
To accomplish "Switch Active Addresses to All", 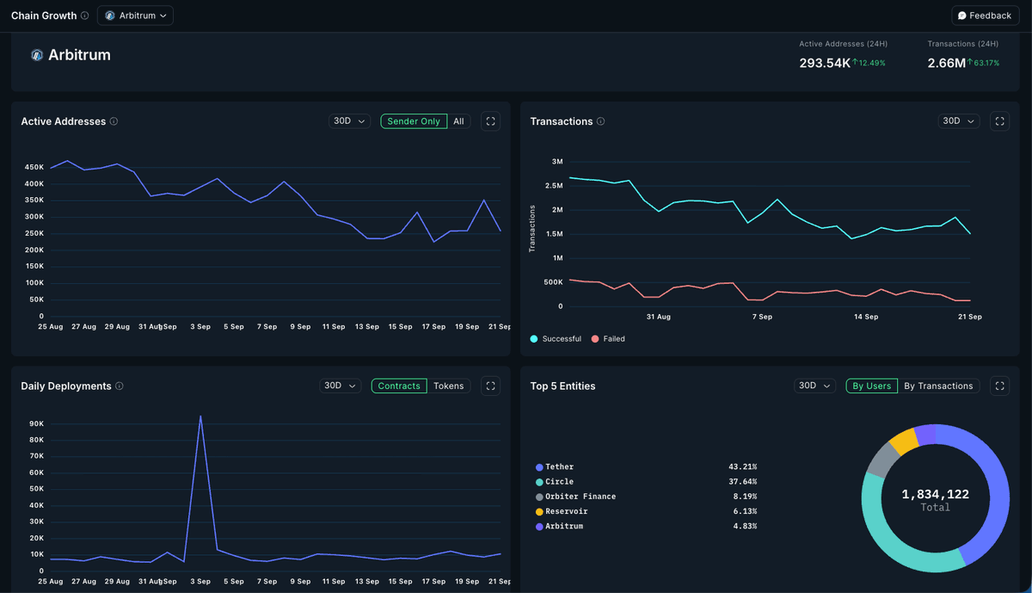I will coord(459,121).
